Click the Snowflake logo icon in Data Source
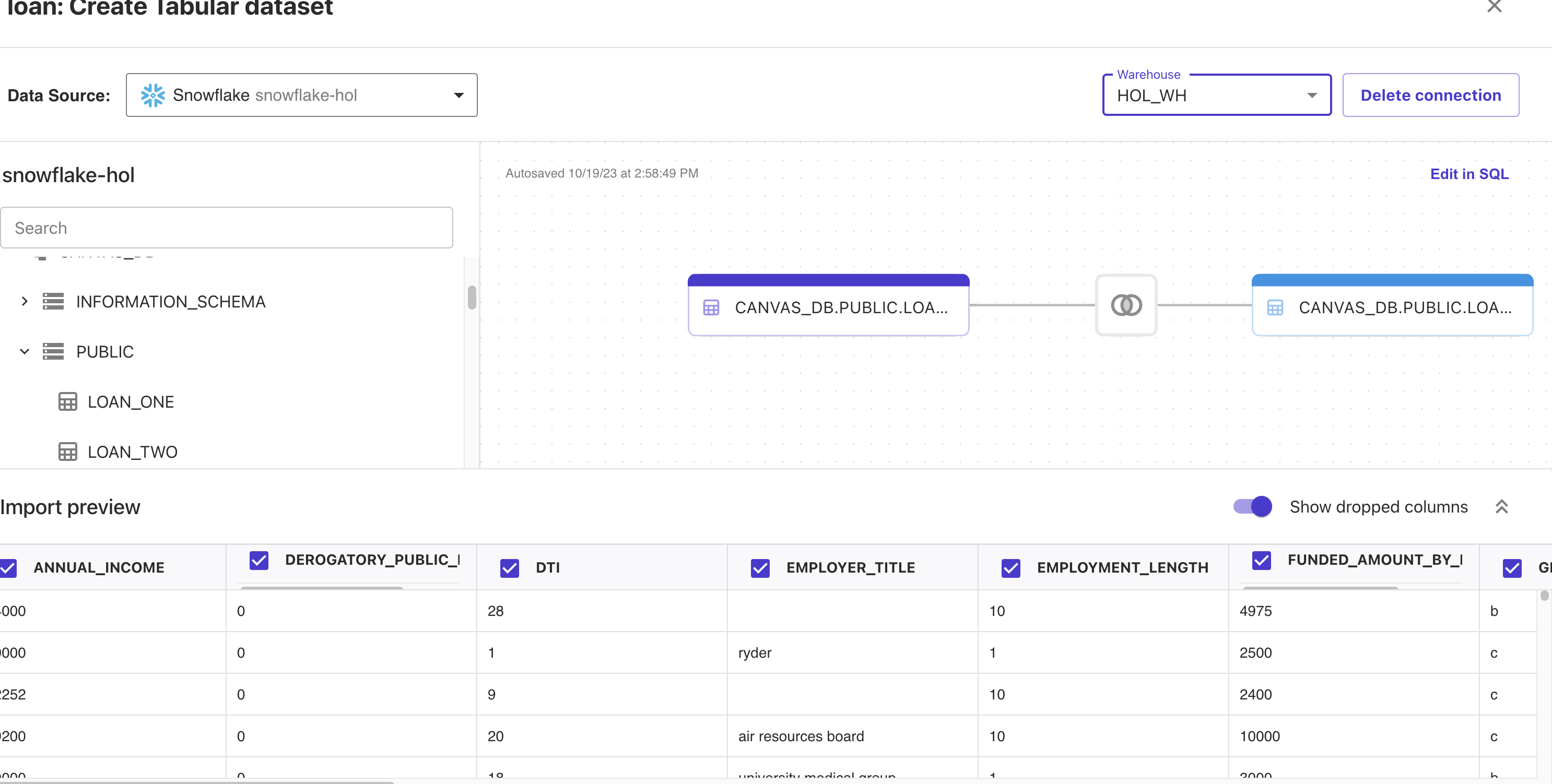This screenshot has width=1552, height=784. coord(152,95)
